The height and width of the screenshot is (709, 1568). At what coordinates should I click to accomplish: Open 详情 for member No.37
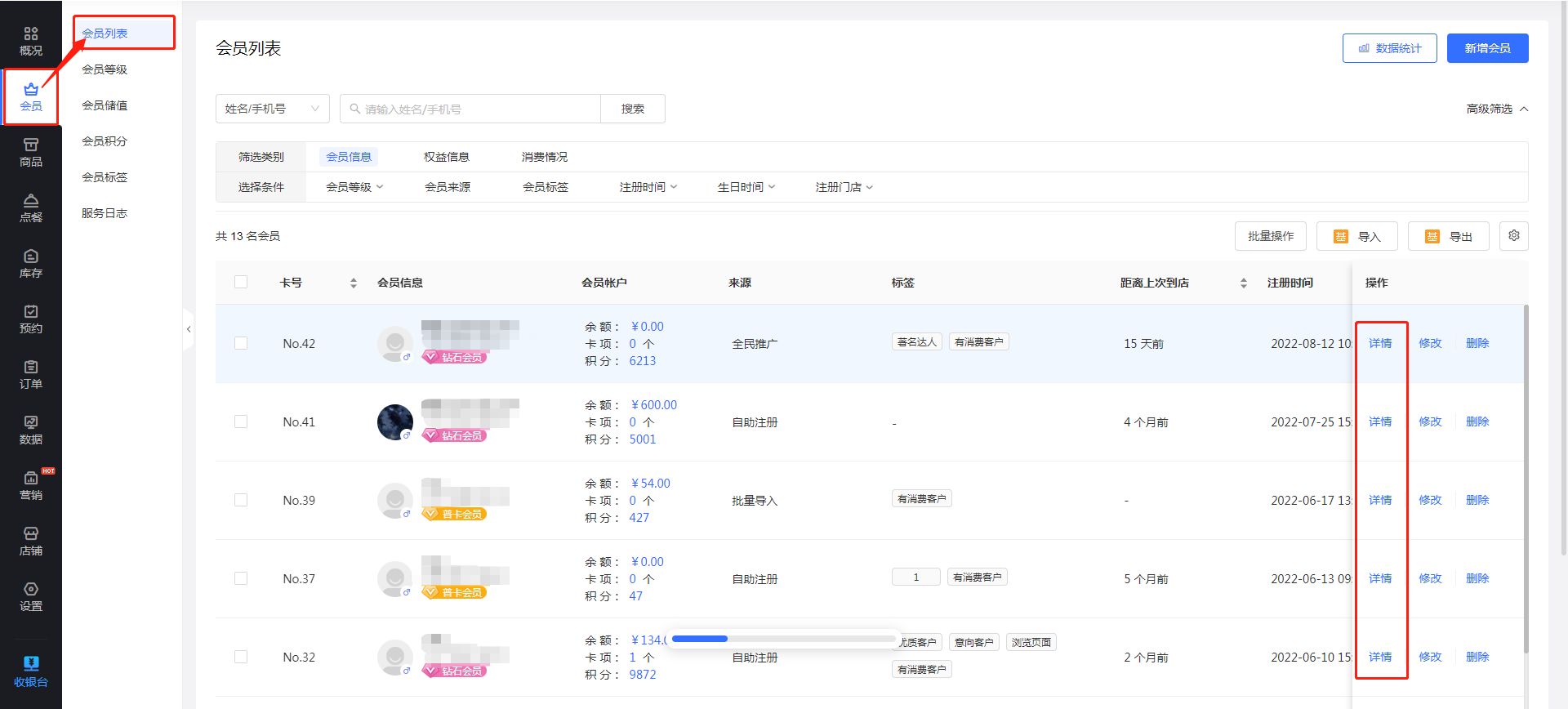click(x=1380, y=578)
